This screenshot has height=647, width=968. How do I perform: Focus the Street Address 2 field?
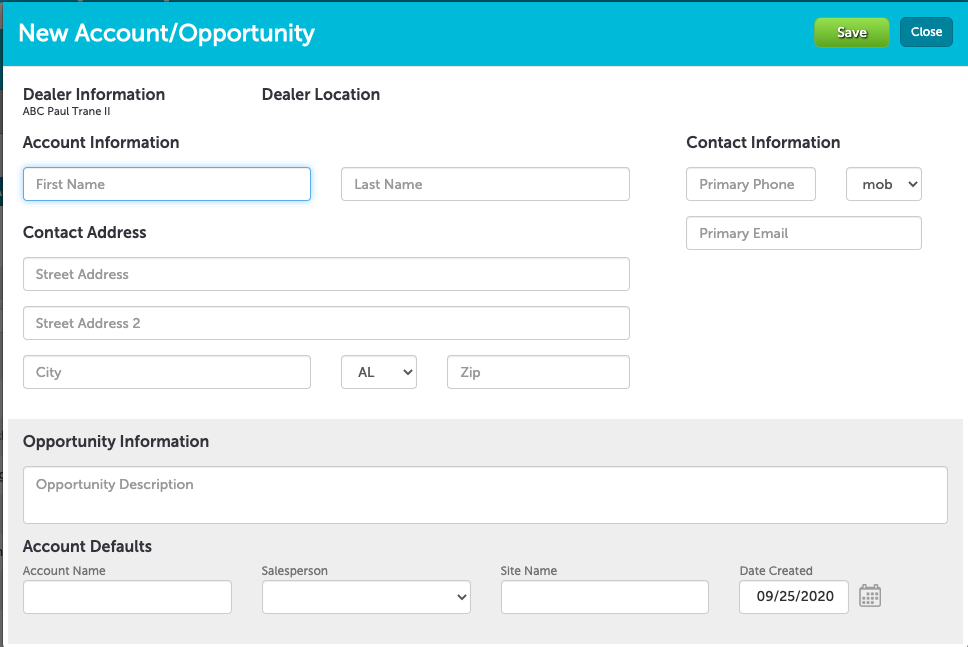326,323
